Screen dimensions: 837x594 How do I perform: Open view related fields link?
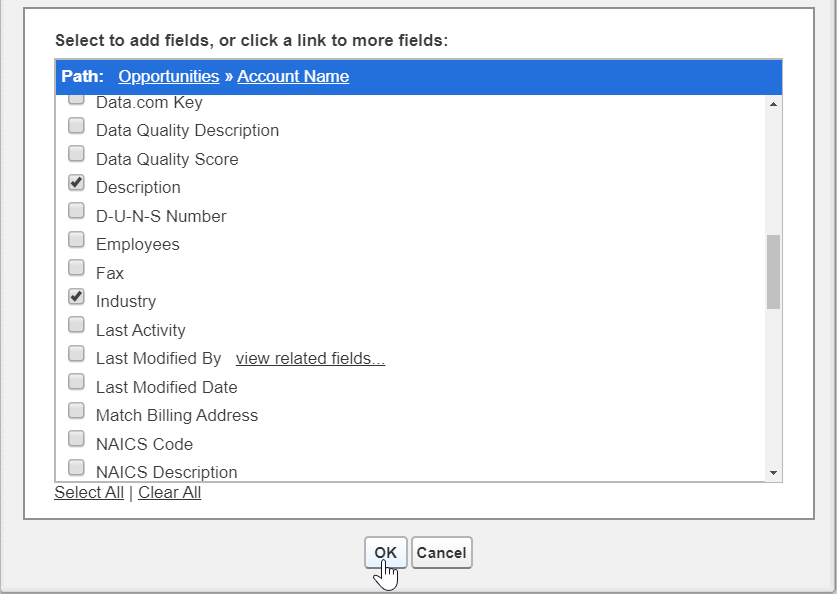tap(310, 359)
